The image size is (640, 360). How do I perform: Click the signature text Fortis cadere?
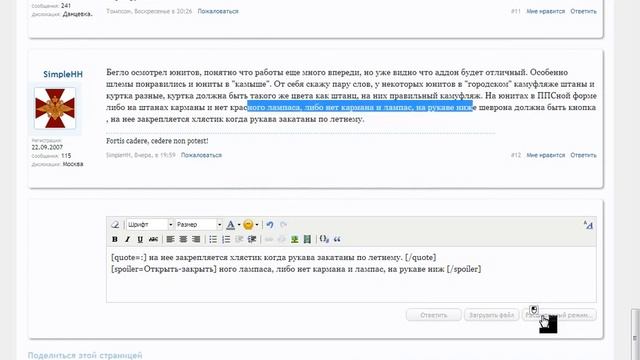click(157, 141)
